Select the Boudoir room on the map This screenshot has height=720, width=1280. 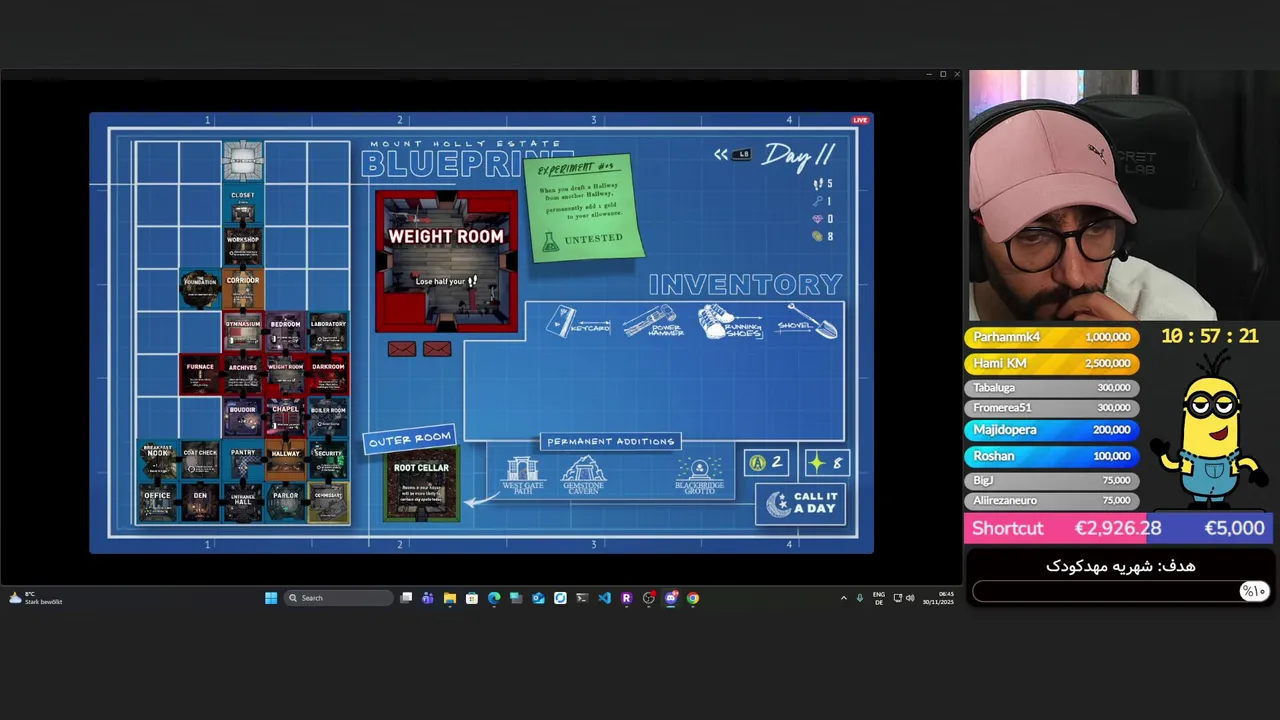click(x=243, y=418)
